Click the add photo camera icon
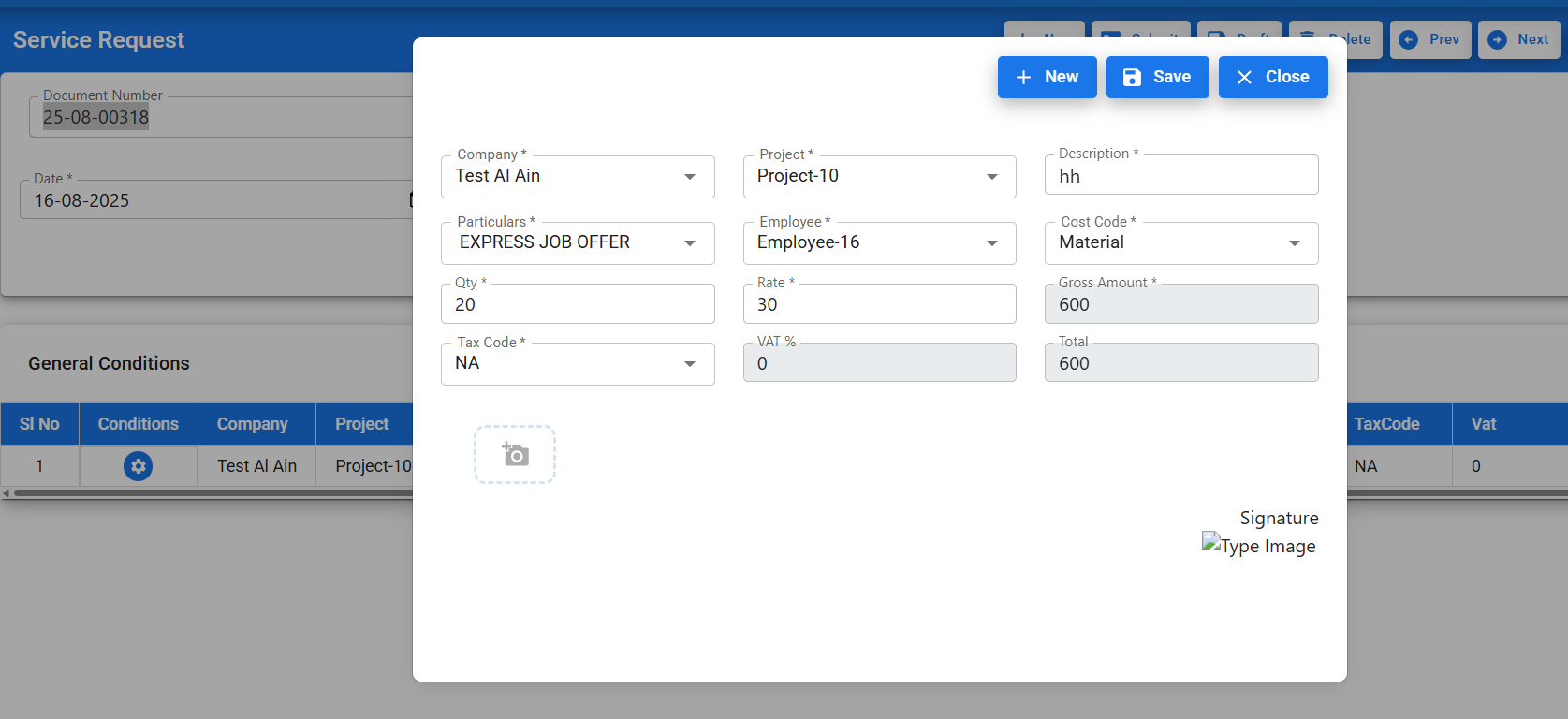This screenshot has height=719, width=1568. coord(515,455)
